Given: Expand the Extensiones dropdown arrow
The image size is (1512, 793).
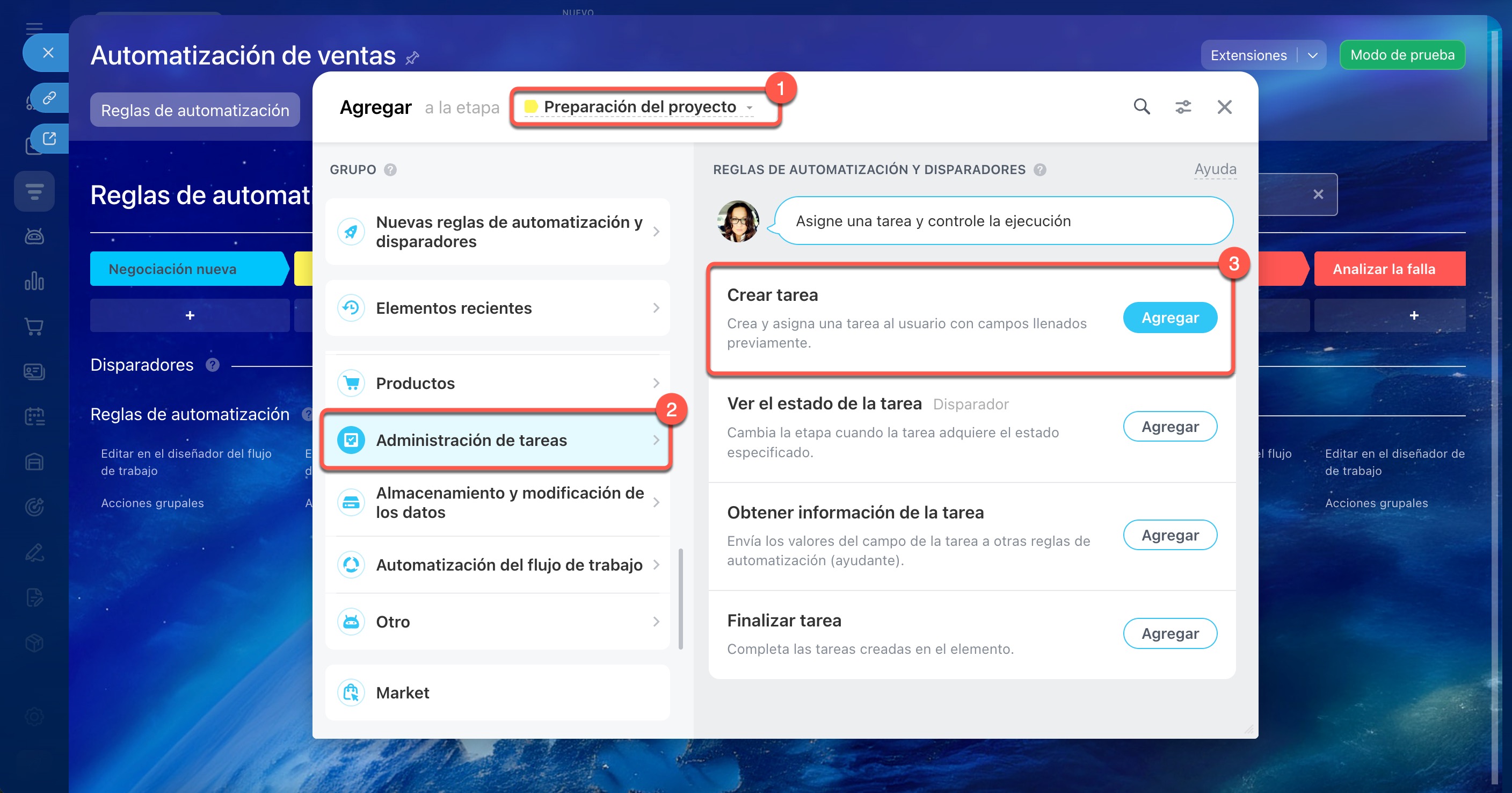Looking at the screenshot, I should [1313, 55].
